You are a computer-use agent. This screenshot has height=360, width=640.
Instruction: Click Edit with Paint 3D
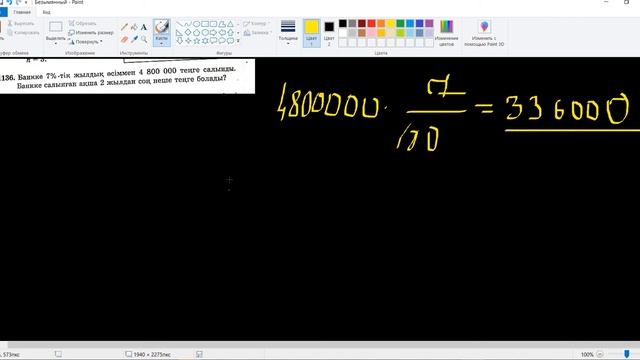pos(484,33)
